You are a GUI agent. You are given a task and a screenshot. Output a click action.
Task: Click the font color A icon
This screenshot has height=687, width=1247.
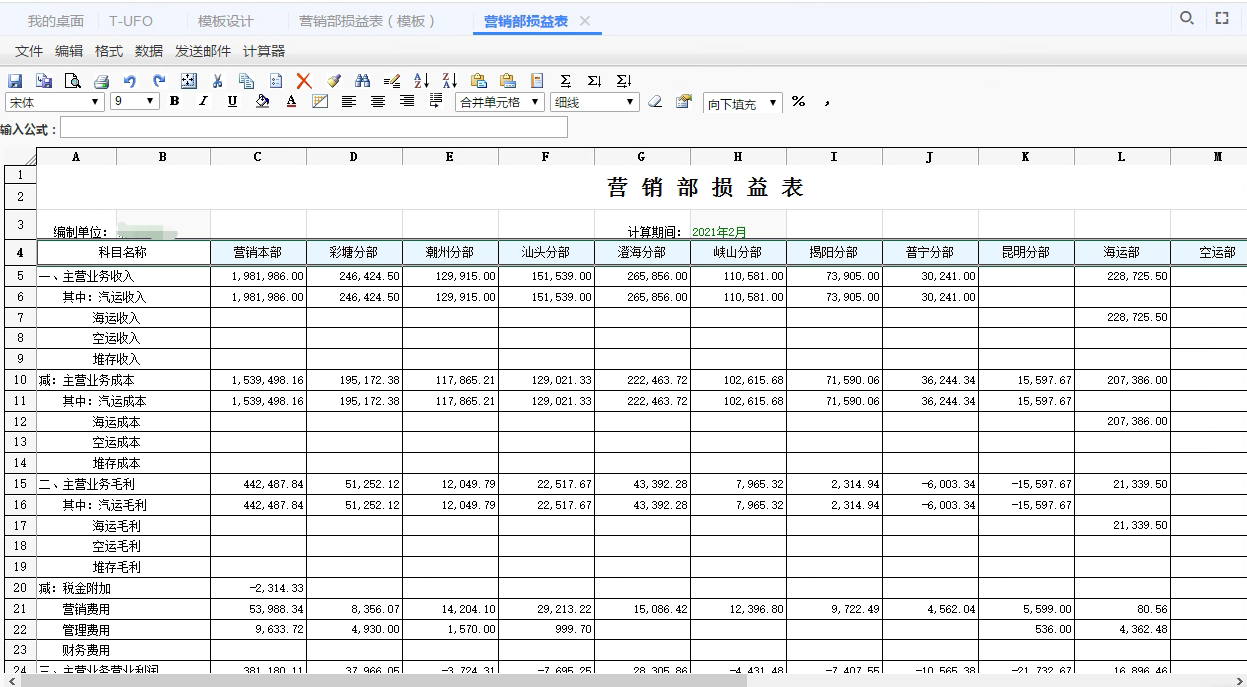[291, 101]
